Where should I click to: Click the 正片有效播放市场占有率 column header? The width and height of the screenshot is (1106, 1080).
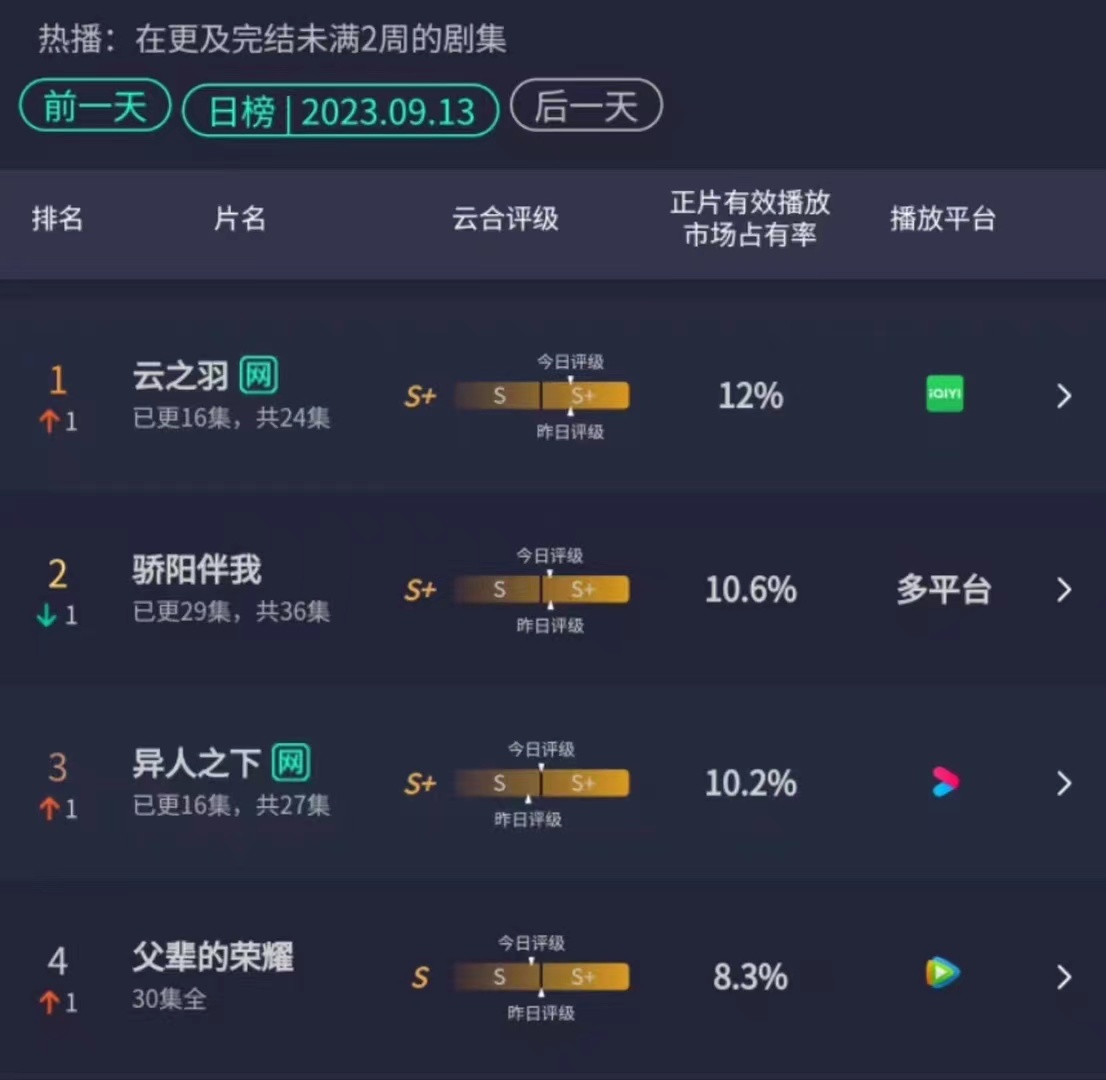click(x=750, y=219)
